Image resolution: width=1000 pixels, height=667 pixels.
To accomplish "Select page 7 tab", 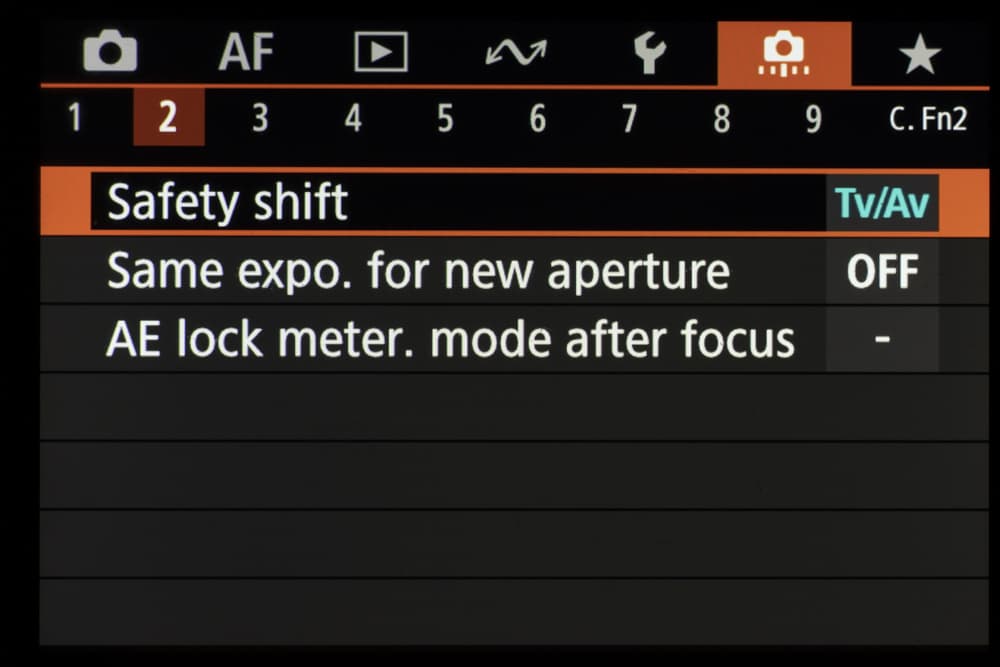I will (x=629, y=119).
